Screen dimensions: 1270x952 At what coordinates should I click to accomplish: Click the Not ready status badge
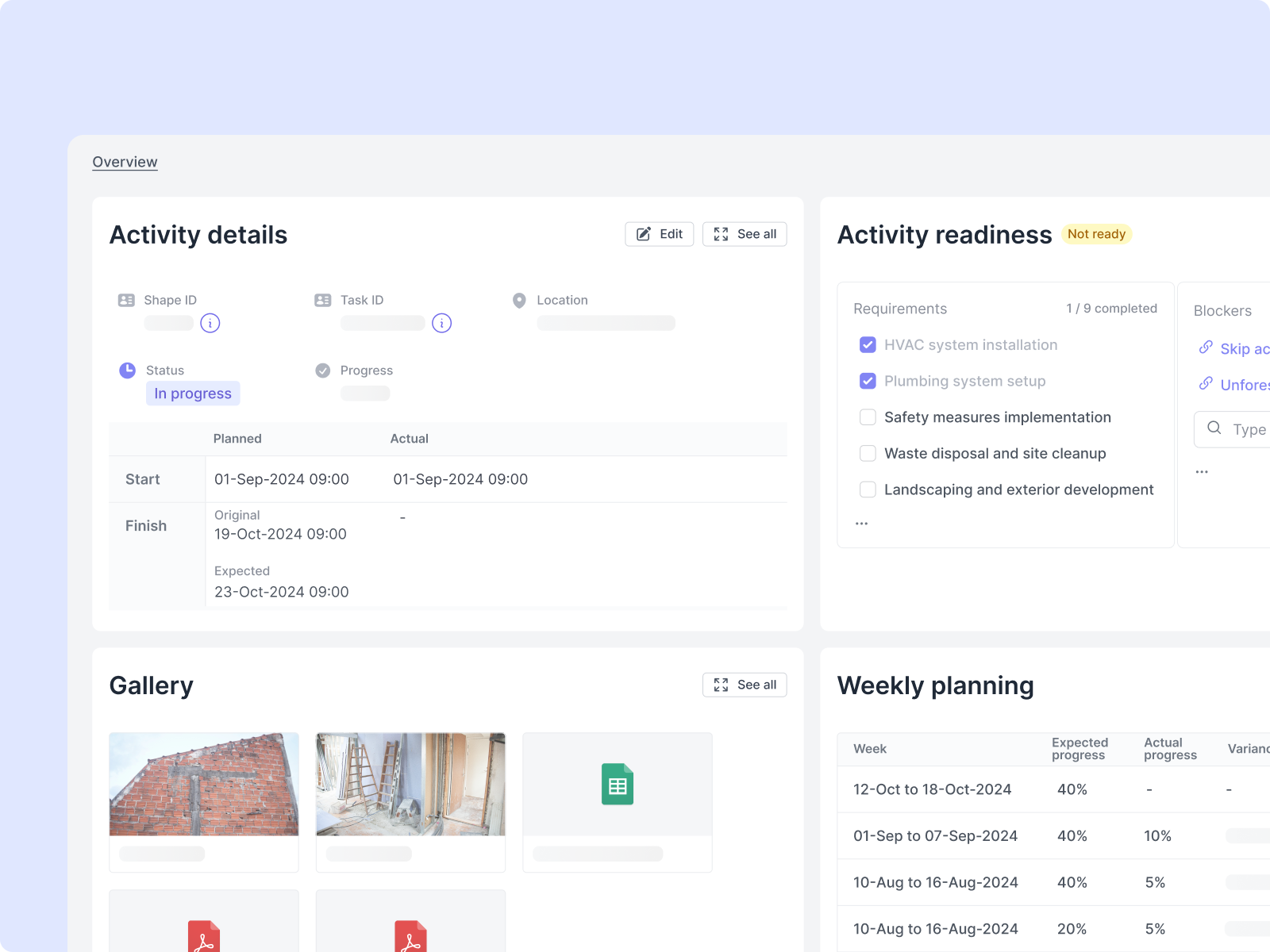tap(1096, 234)
